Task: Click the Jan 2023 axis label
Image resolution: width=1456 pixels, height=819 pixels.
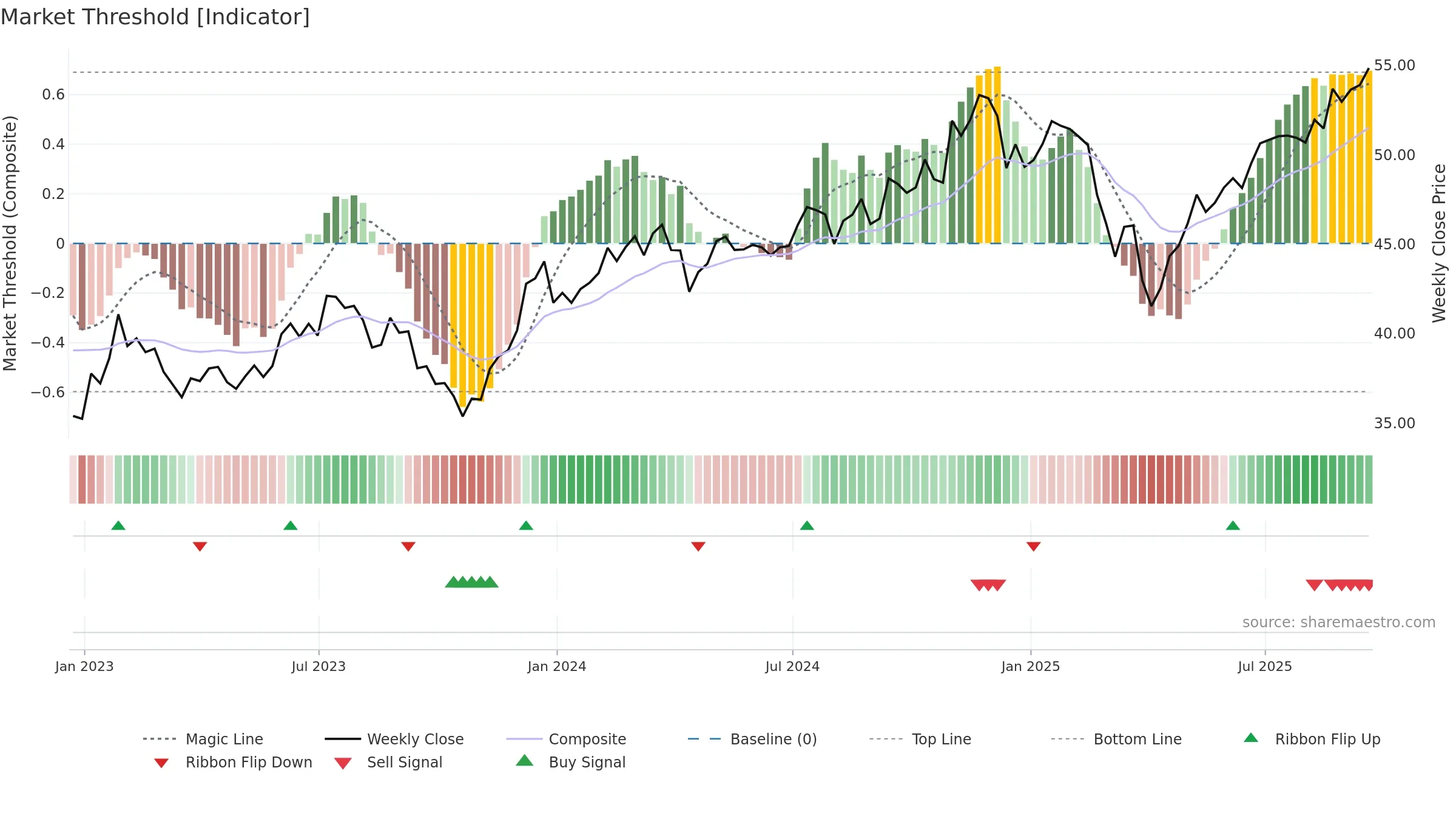Action: tap(84, 667)
